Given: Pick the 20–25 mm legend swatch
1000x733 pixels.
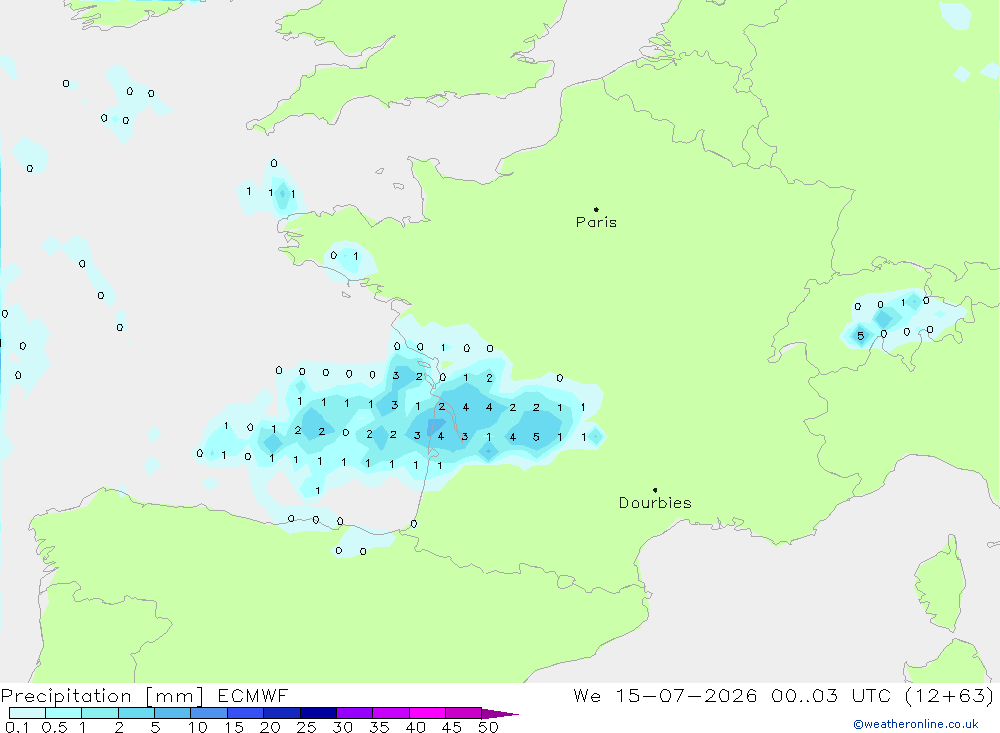Looking at the screenshot, I should (281, 713).
